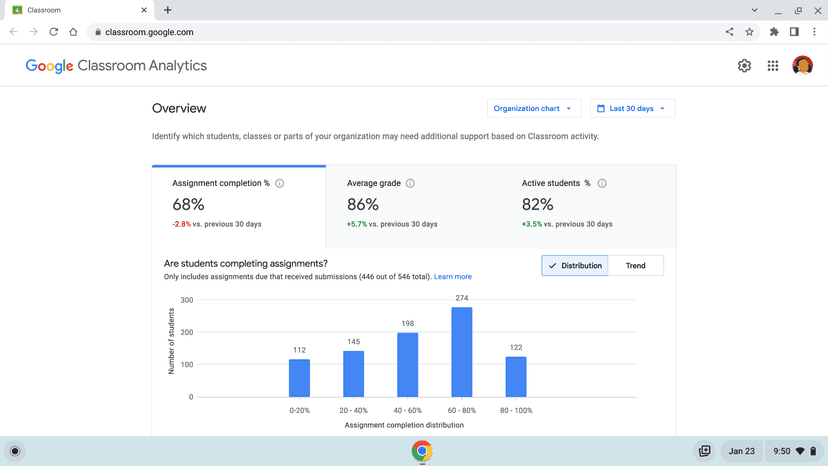Click the +3.5% change text

[x=532, y=224]
